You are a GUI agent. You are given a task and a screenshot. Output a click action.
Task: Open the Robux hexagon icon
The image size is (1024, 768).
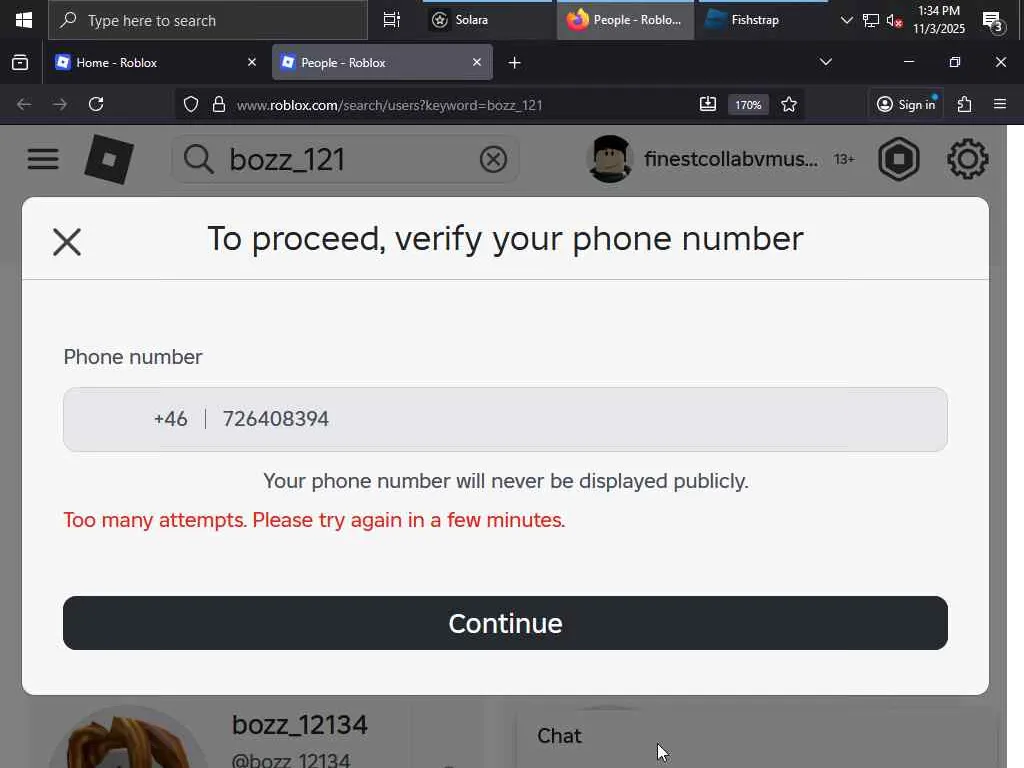coord(899,159)
